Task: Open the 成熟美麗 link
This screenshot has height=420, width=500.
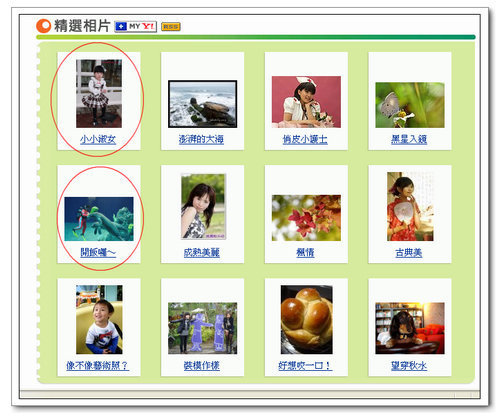Action: click(202, 252)
